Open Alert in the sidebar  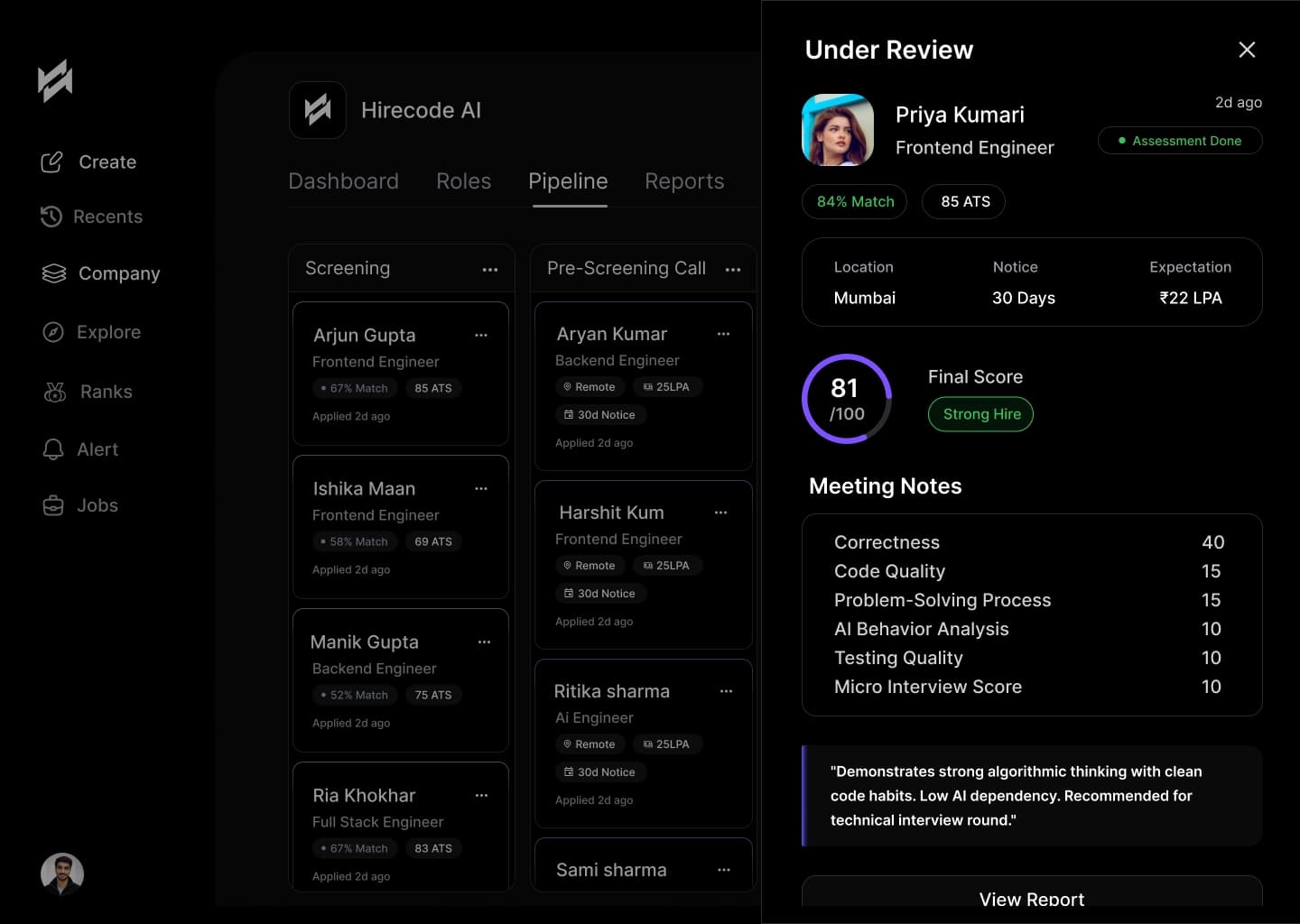click(80, 449)
